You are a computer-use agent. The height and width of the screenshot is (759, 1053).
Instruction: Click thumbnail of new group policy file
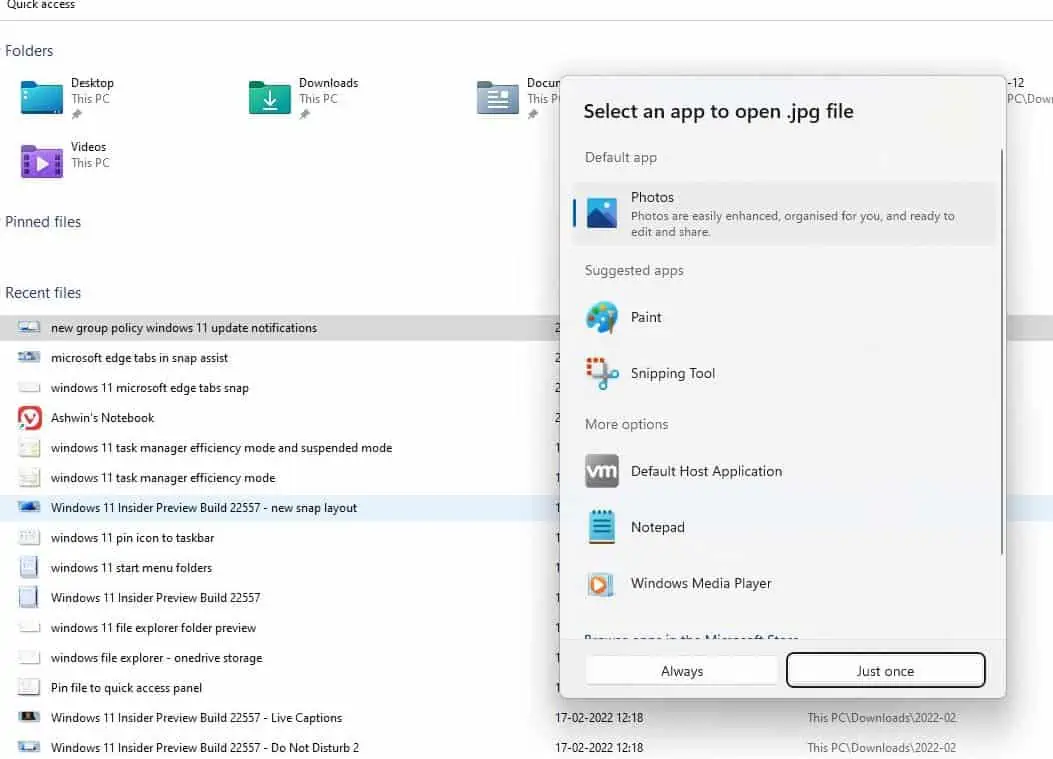point(29,327)
